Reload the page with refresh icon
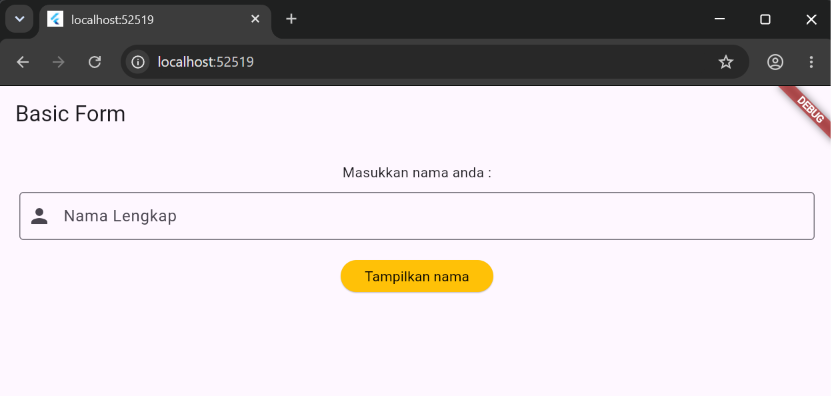831x396 pixels. point(94,62)
